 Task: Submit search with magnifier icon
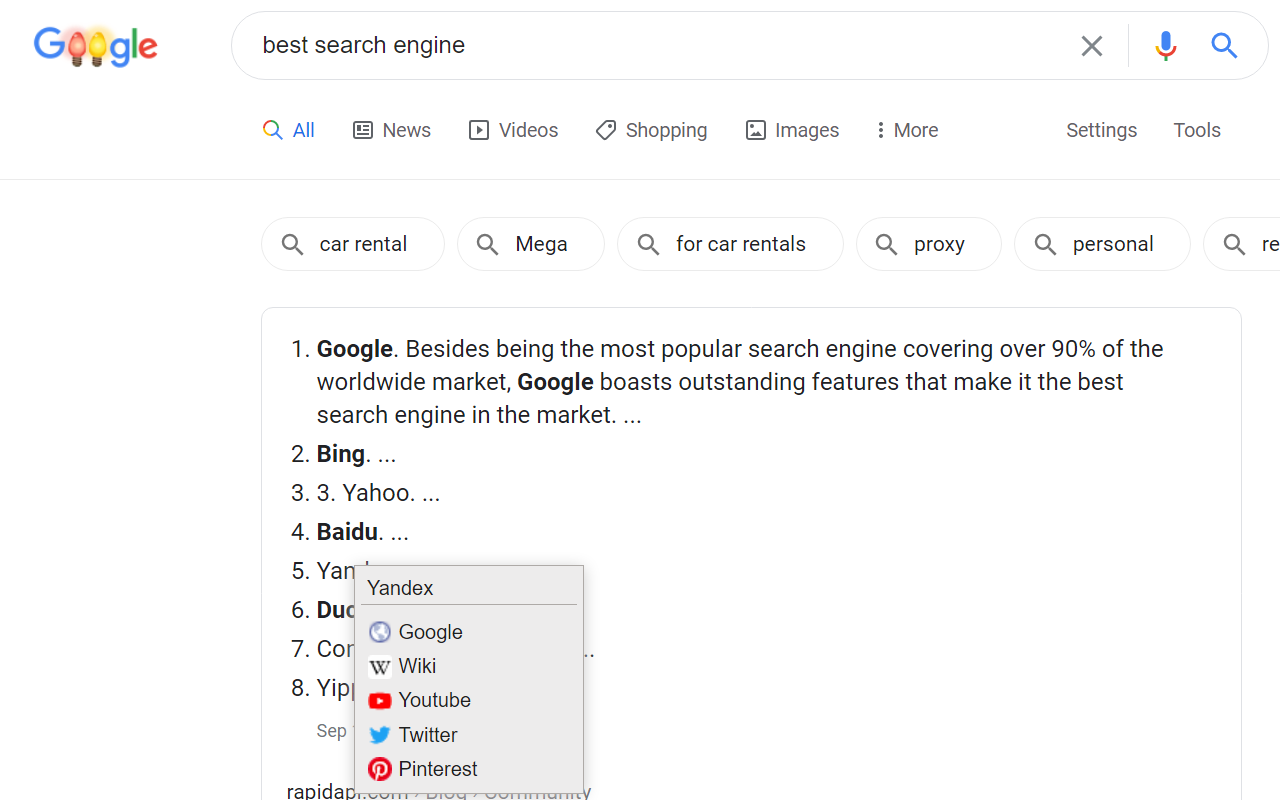tap(1224, 45)
